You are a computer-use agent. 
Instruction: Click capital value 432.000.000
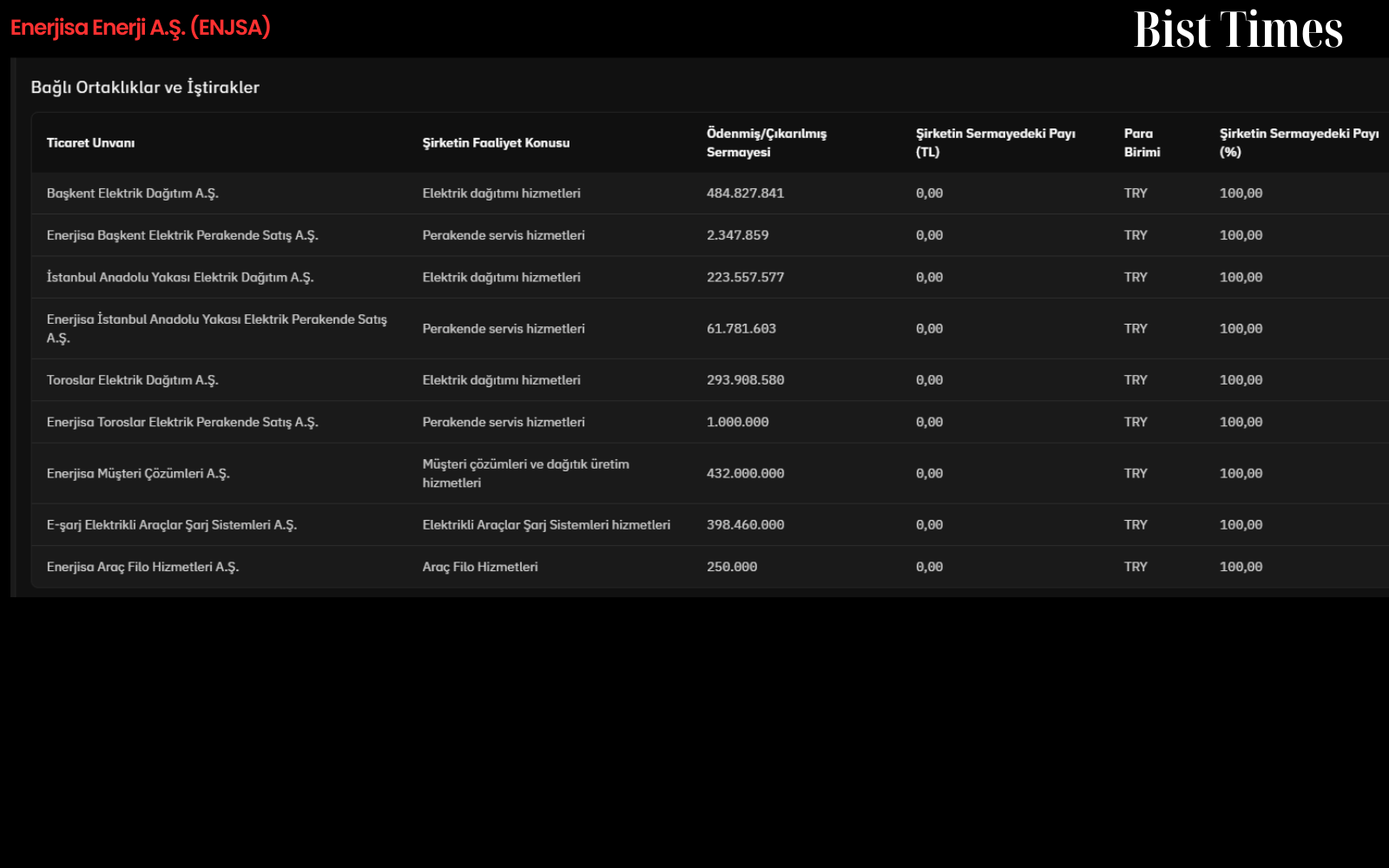click(745, 474)
